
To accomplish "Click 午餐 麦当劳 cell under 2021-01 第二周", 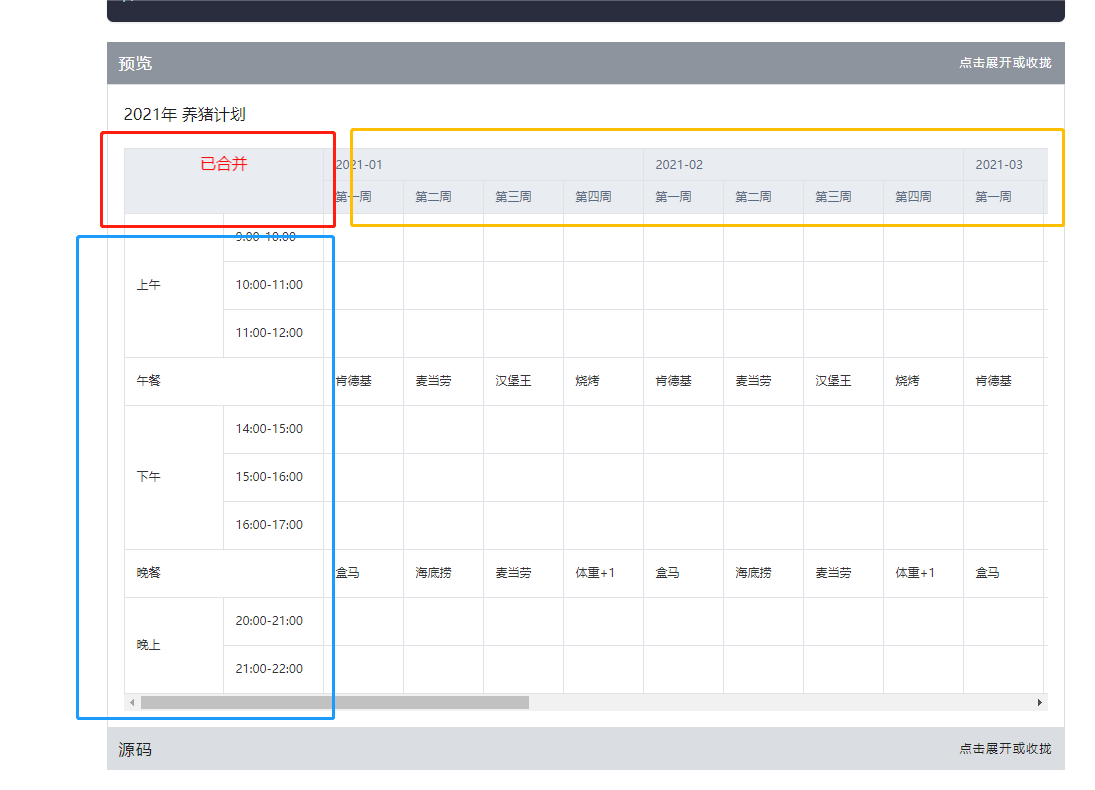I will (x=443, y=381).
